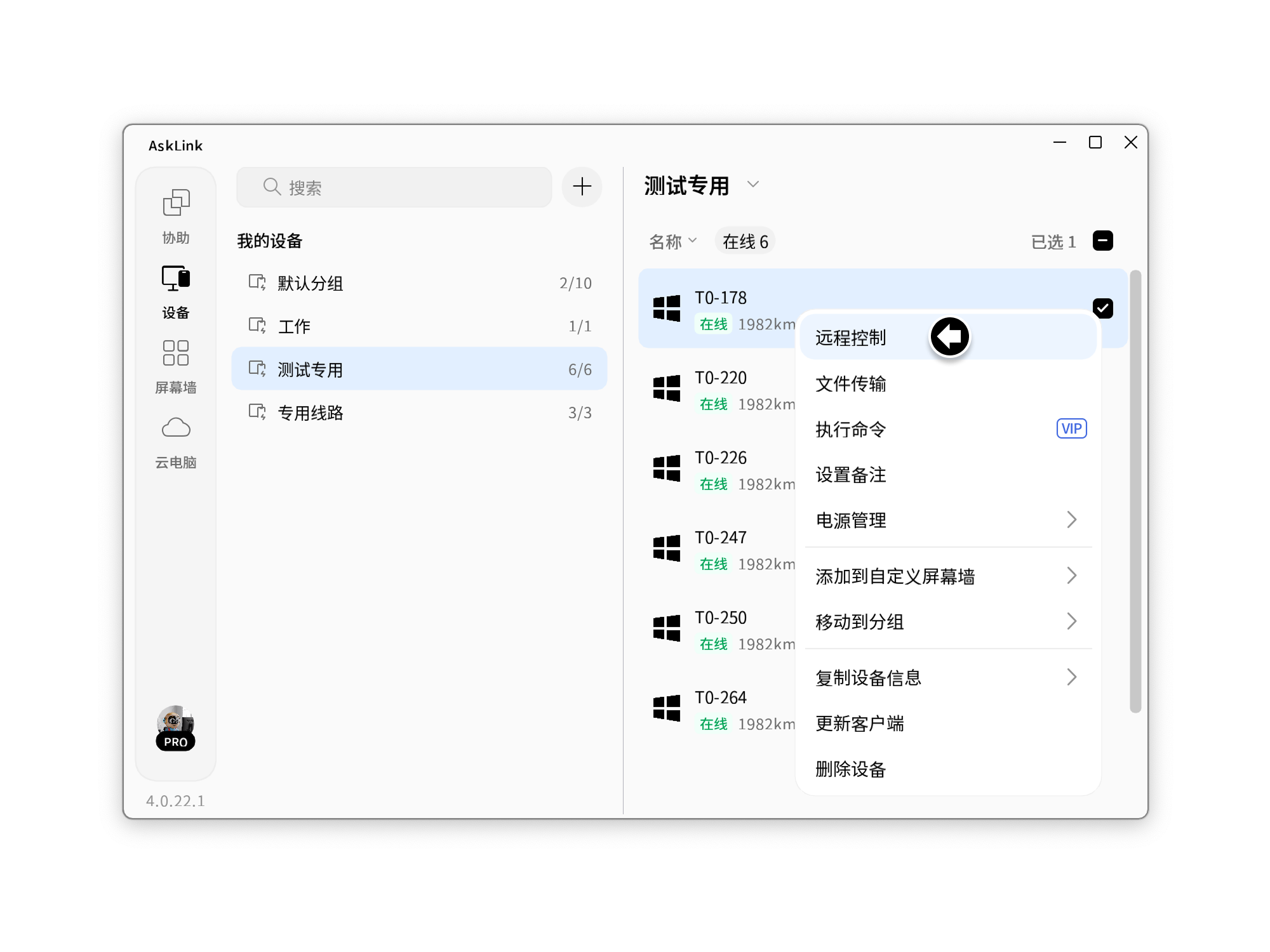Click the add device plus icon
Viewport: 1270px width, 952px height.
point(581,186)
